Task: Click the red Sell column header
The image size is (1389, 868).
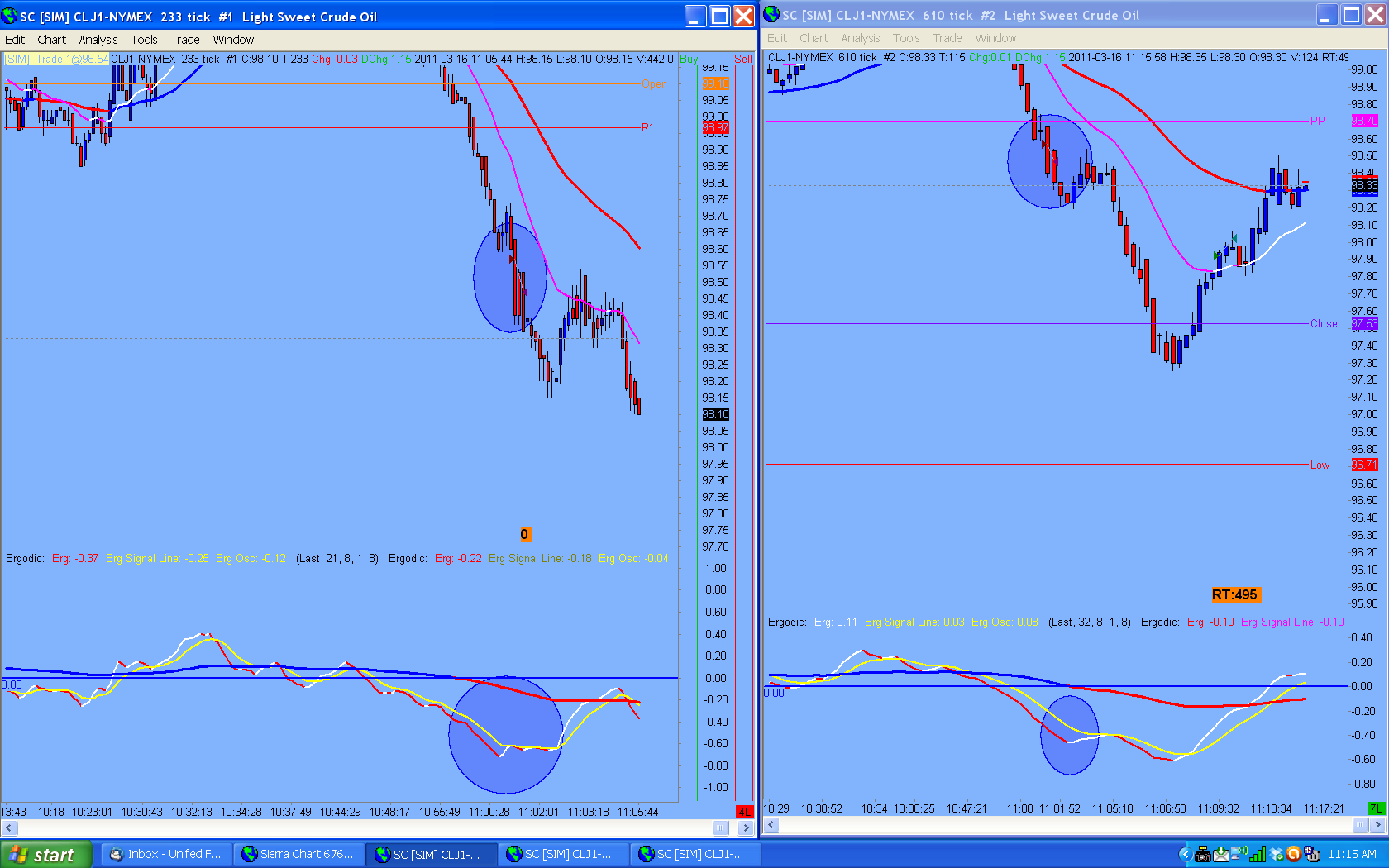Action: coord(743,60)
